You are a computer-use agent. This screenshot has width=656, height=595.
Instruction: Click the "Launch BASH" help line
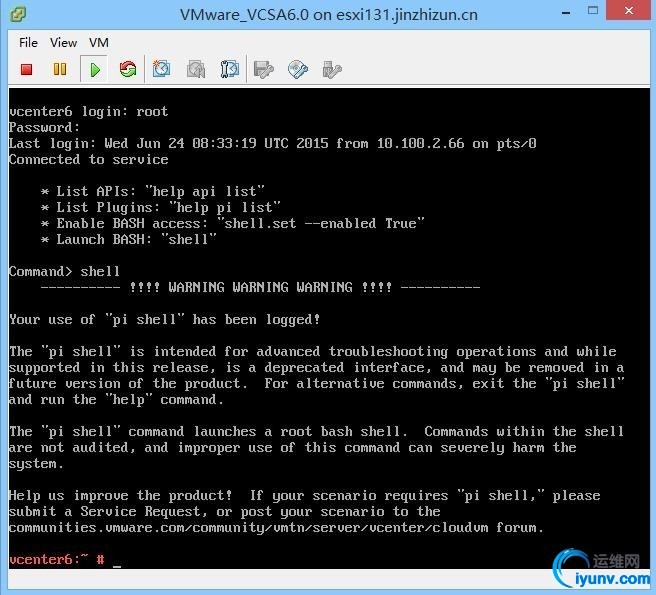(x=129, y=239)
